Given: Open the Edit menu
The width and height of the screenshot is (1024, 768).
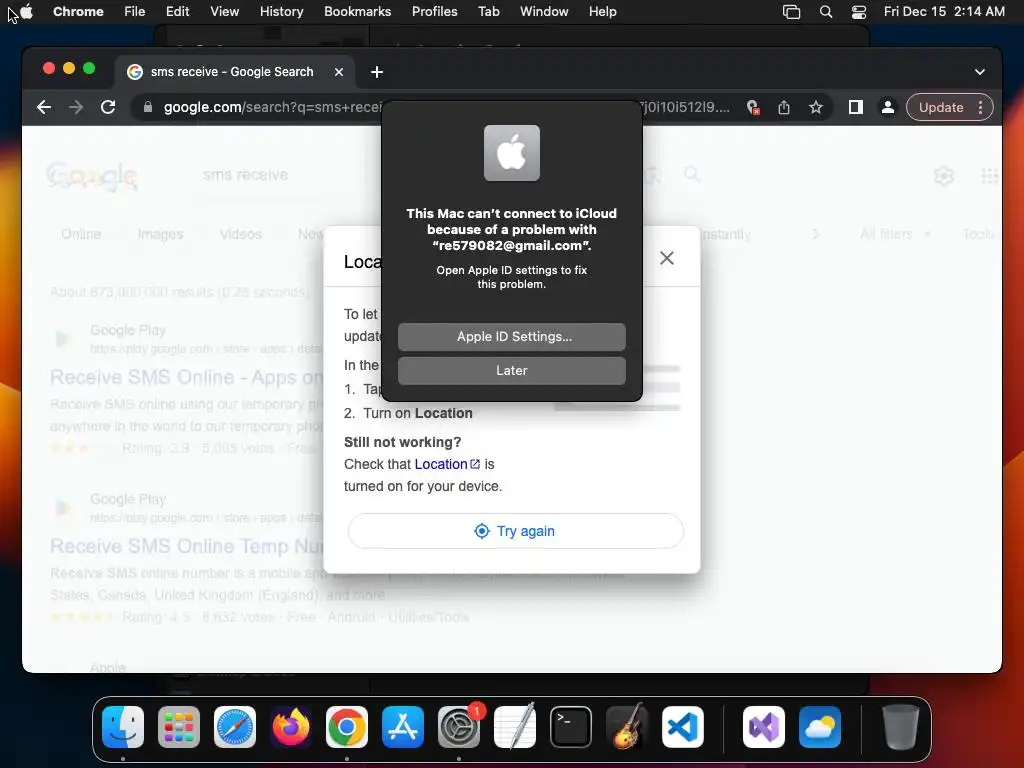Looking at the screenshot, I should pos(178,12).
